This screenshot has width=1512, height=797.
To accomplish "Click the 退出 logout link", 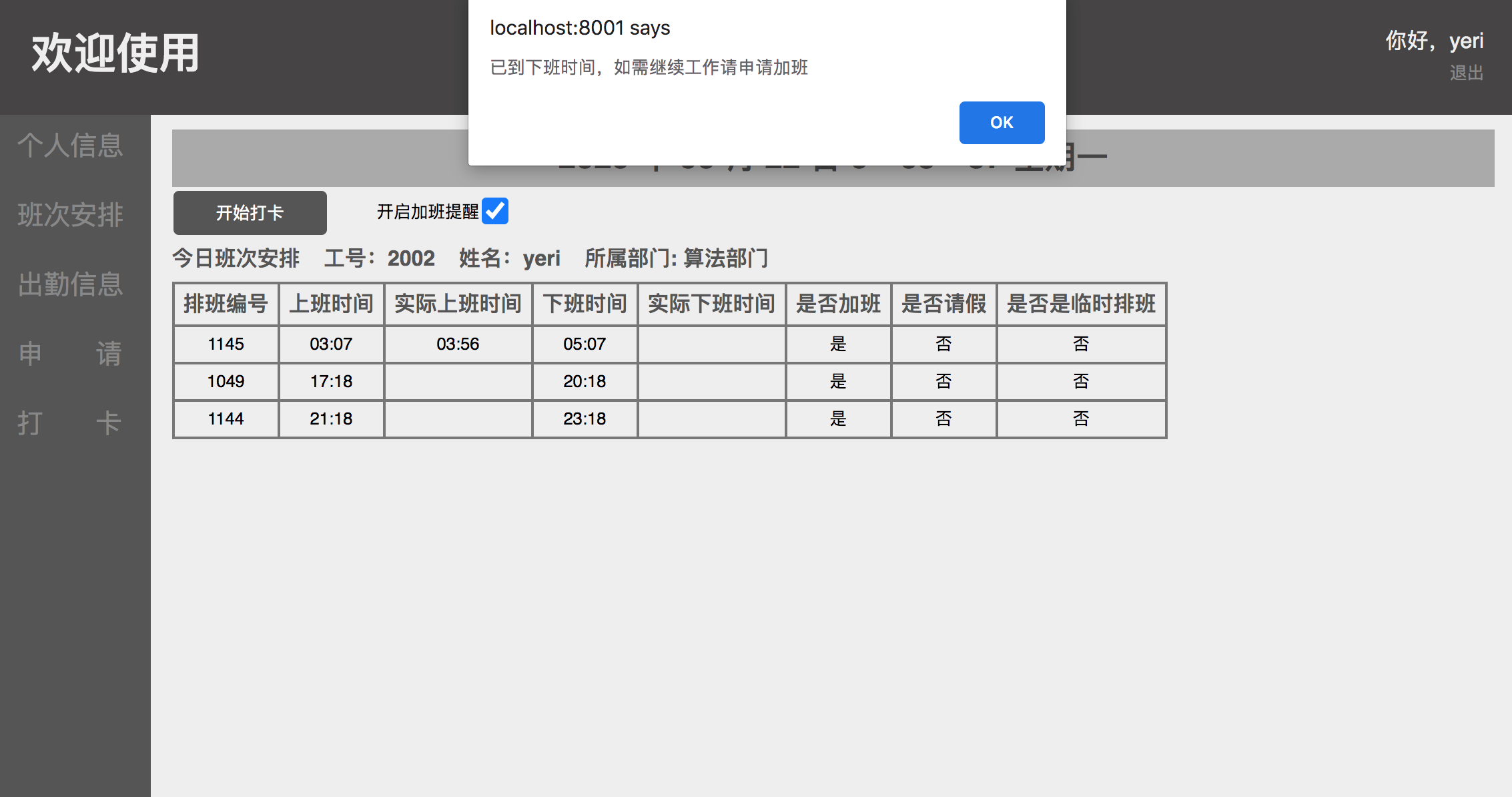I will [1465, 73].
